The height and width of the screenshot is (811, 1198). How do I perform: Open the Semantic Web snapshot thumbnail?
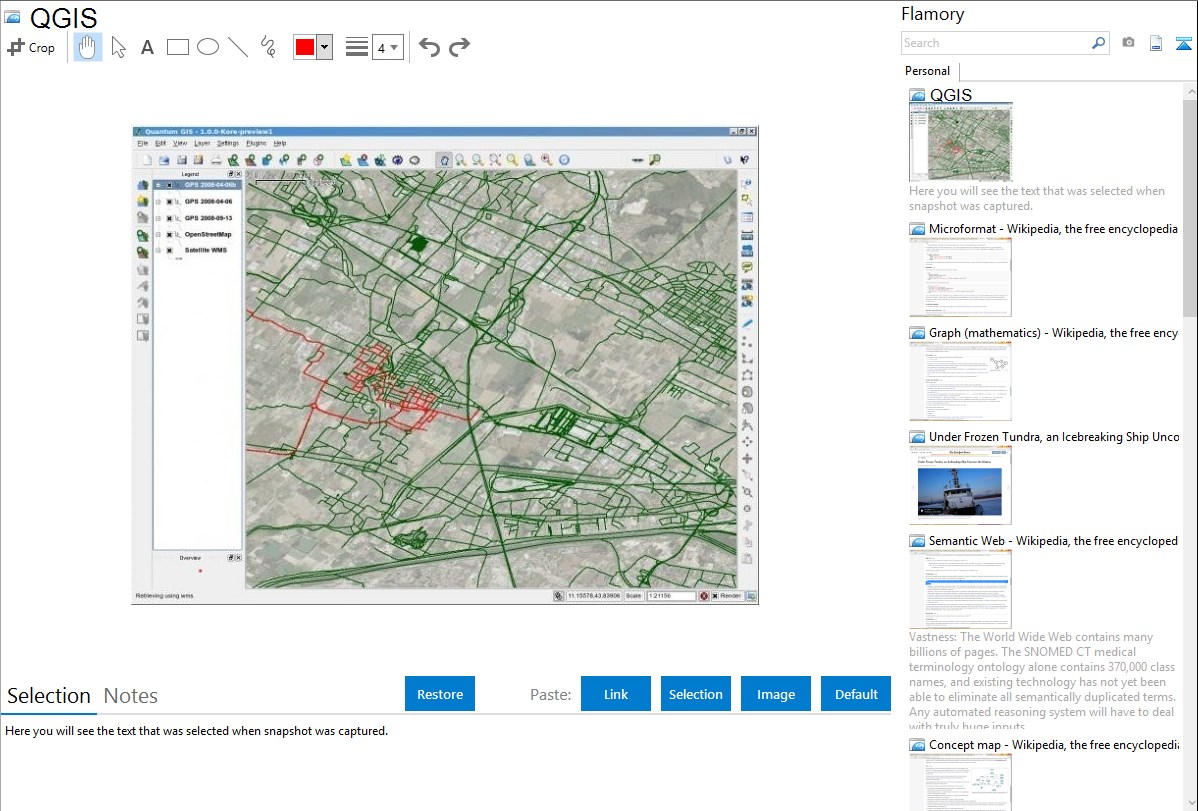[960, 589]
